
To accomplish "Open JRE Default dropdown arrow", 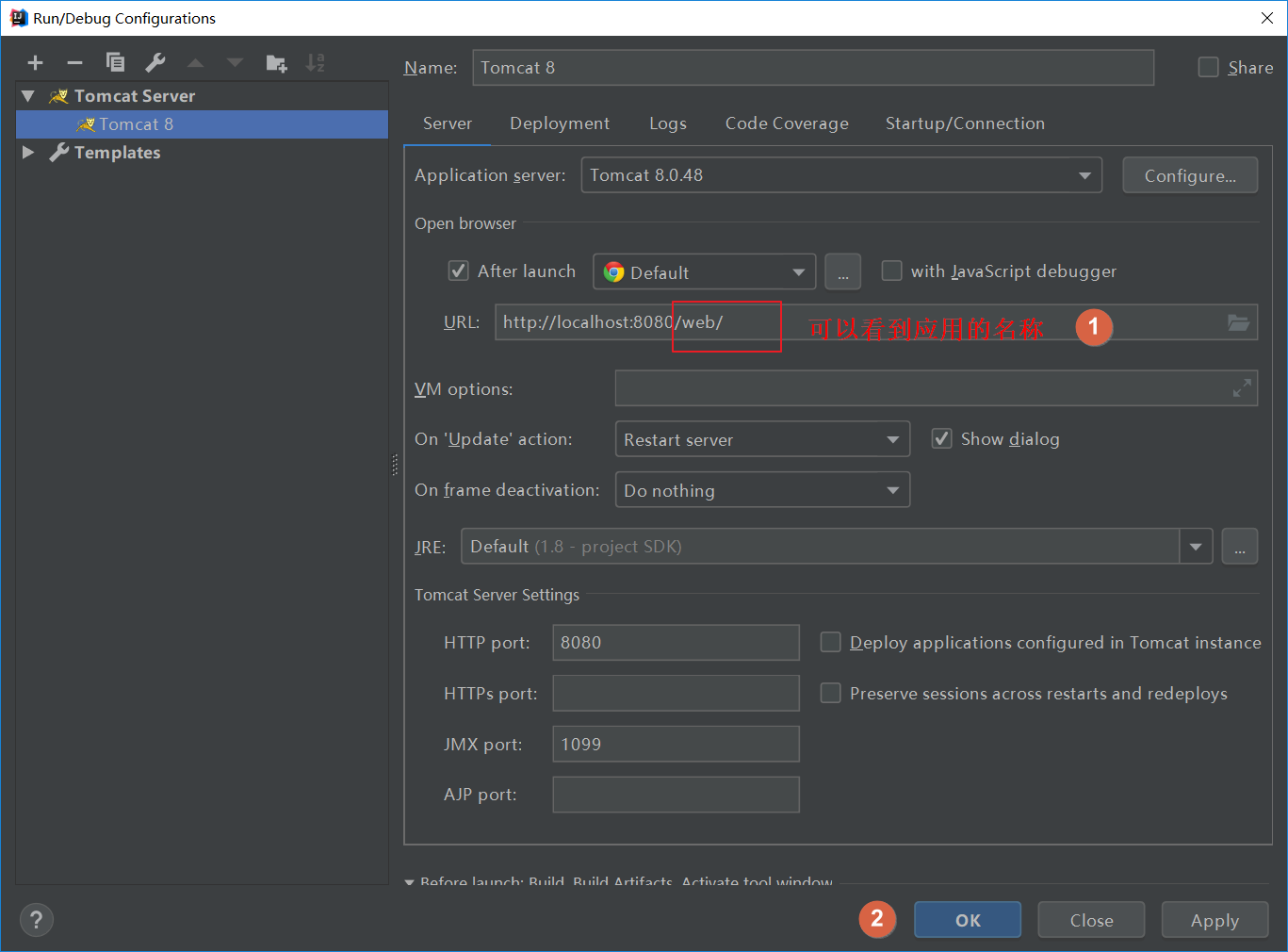I will (x=1196, y=547).
